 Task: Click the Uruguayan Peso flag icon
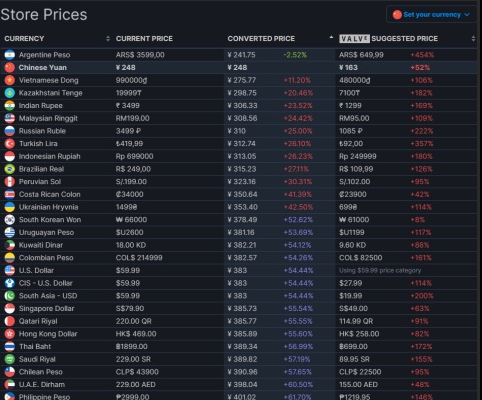tap(10, 232)
